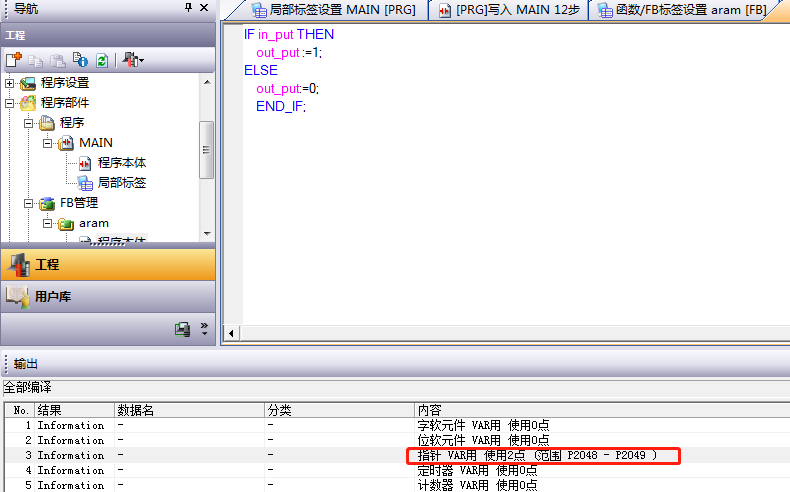Image resolution: width=790 pixels, height=492 pixels.
Task: Click the green refresh icon in navigation toolbar
Action: (x=101, y=60)
